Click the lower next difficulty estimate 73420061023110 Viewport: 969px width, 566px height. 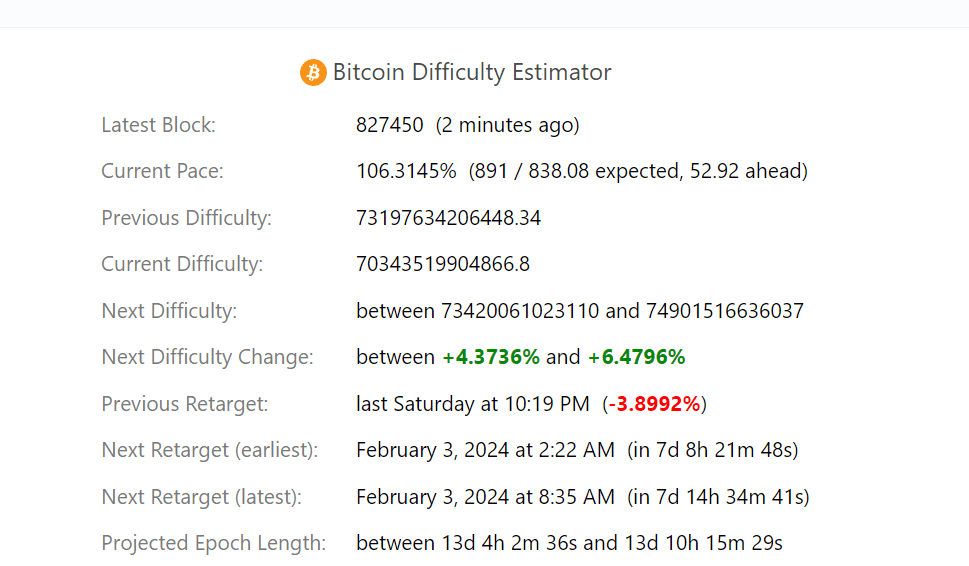[520, 310]
